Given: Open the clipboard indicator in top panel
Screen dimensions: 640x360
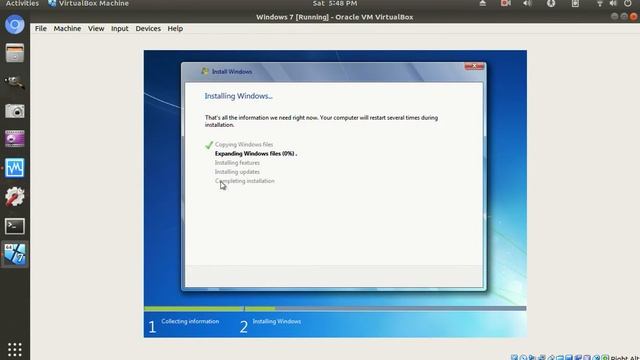Looking at the screenshot, I should click(x=575, y=4).
